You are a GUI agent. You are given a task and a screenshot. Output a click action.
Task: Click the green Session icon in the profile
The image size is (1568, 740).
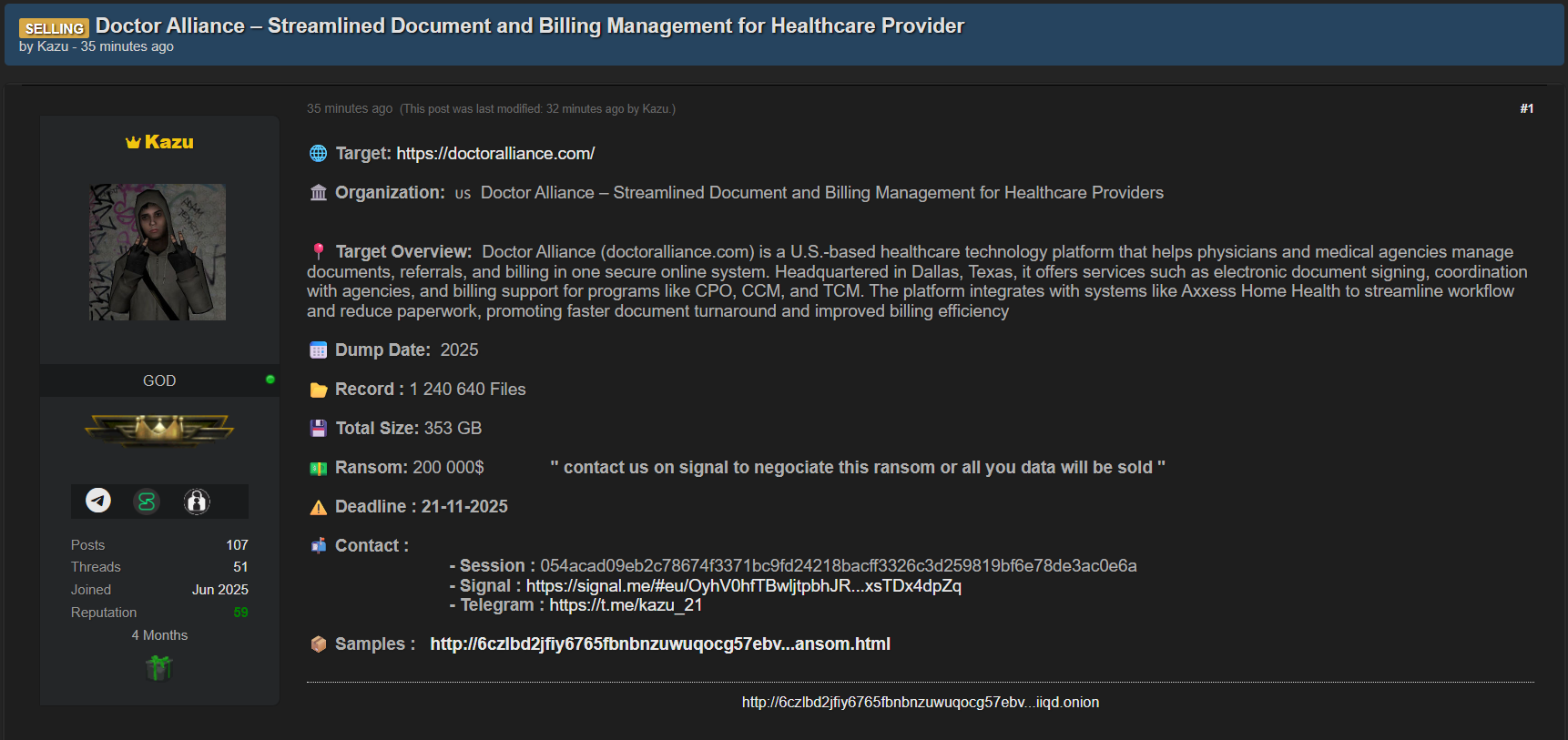pos(147,502)
